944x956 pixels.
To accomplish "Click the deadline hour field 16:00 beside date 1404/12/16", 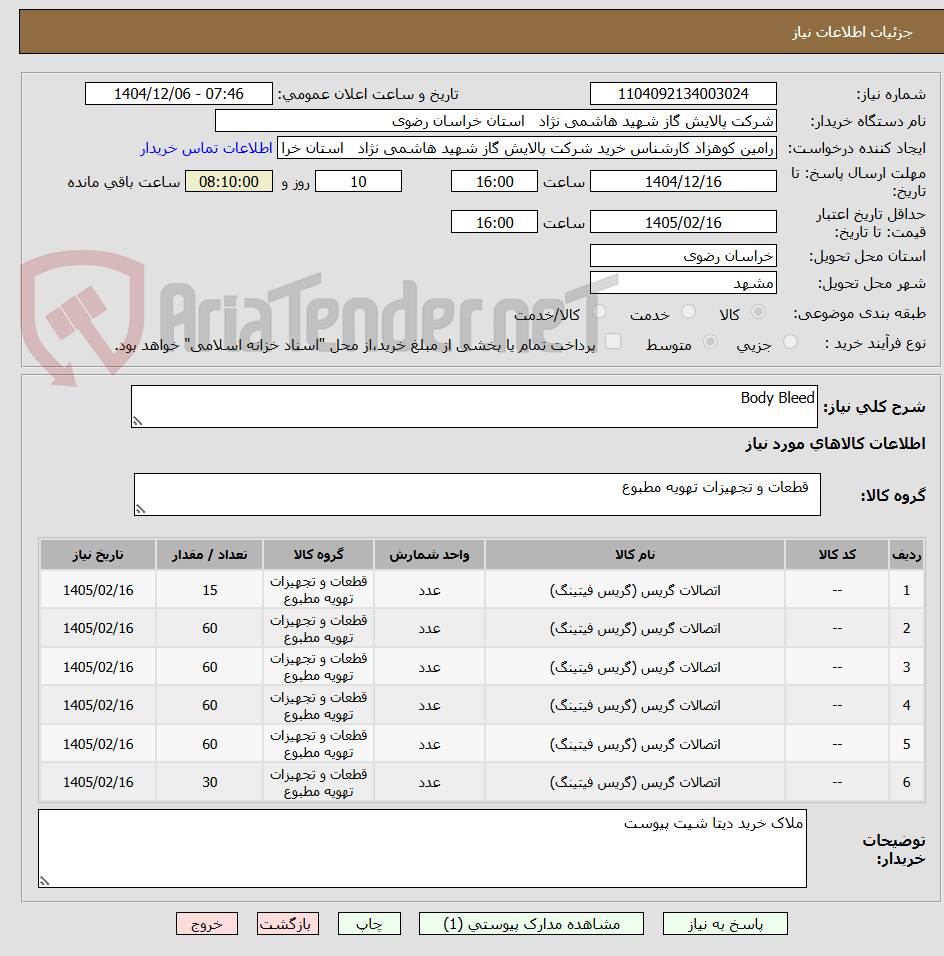I will pos(495,182).
